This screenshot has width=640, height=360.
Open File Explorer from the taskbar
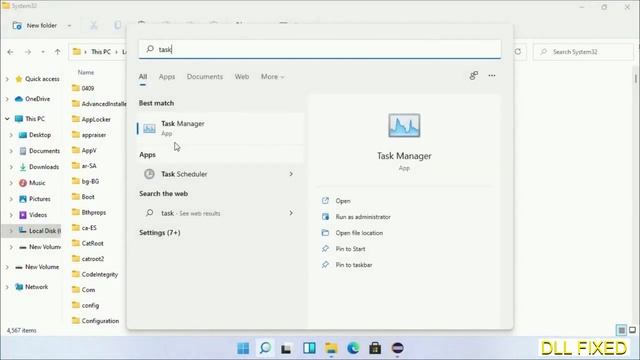331,348
